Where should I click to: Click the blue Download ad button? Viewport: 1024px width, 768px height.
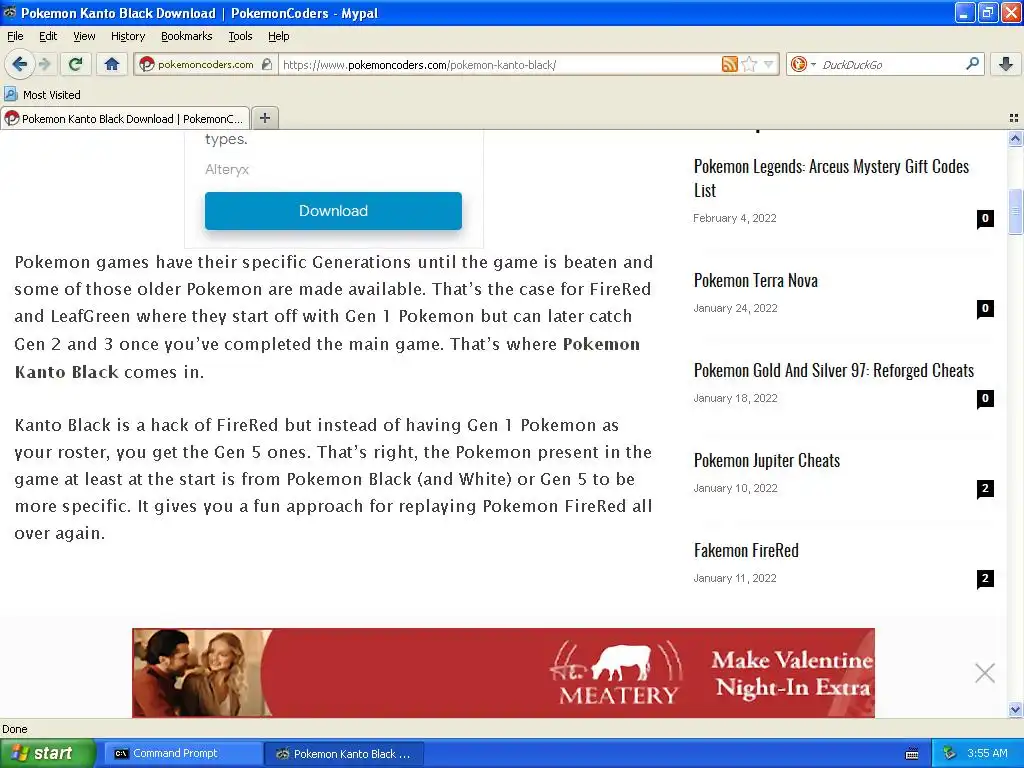click(333, 211)
